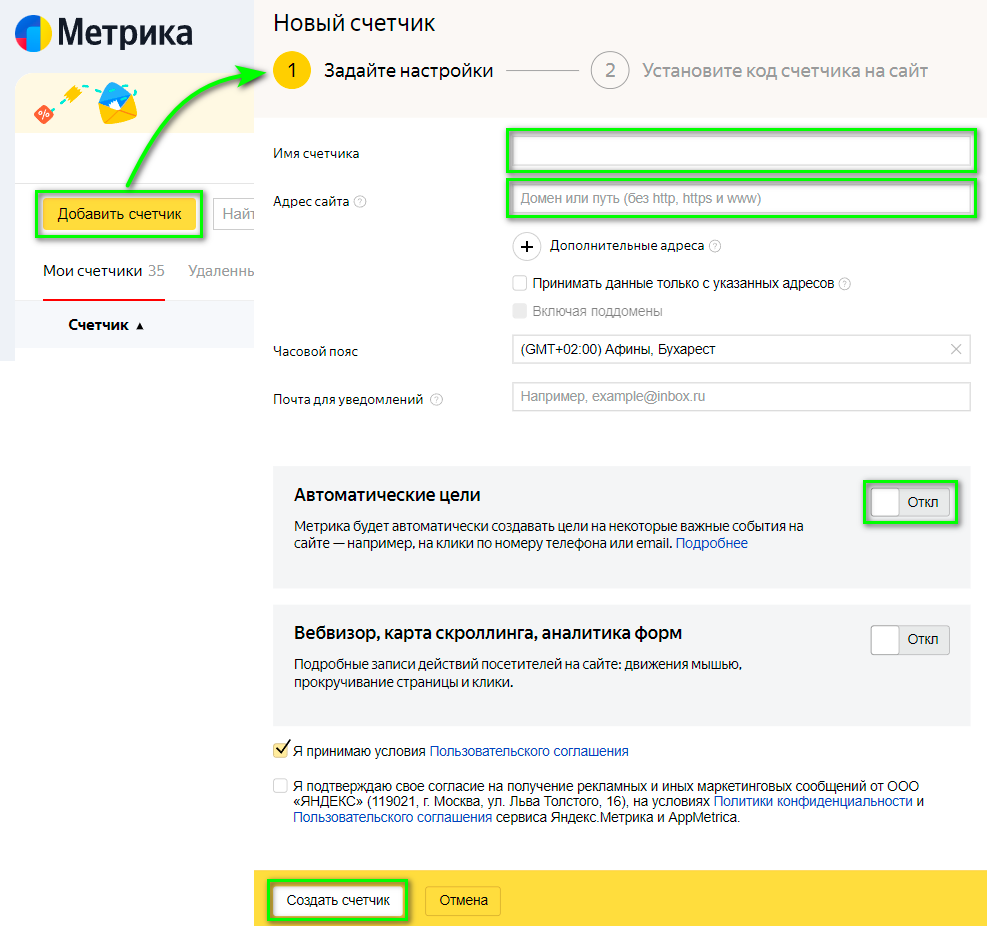Switch to Мои счетчики tab
Viewport: 987px width, 926px height.
coord(104,271)
